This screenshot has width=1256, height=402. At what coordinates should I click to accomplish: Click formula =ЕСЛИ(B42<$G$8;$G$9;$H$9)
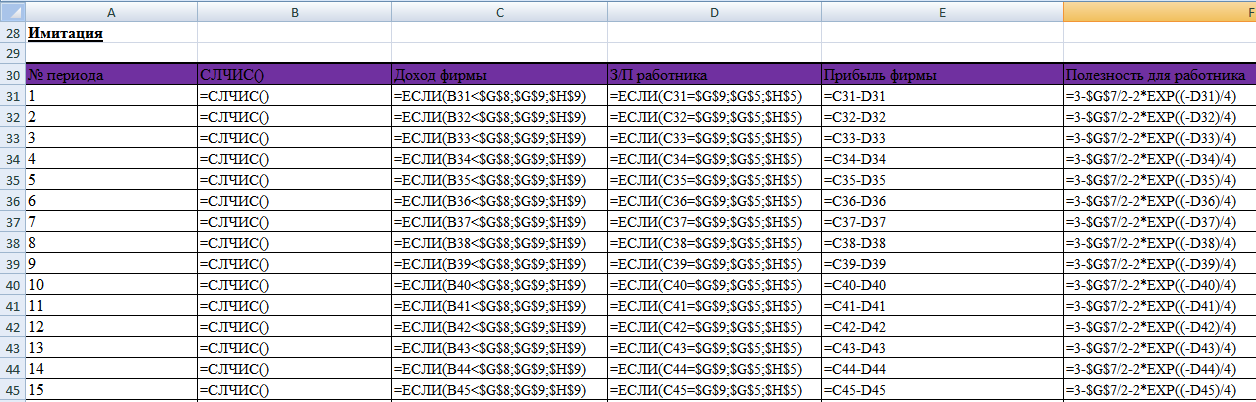click(x=499, y=327)
